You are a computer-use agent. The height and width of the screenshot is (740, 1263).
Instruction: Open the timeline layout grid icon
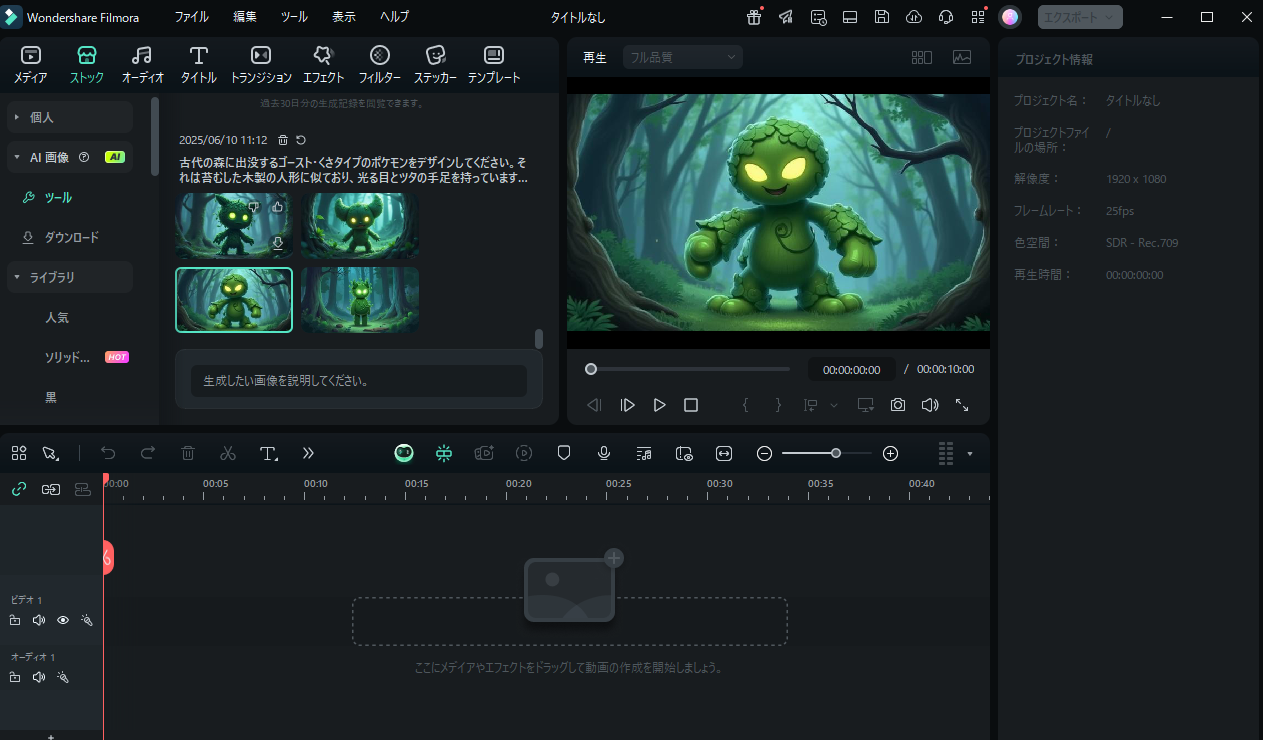[x=19, y=453]
